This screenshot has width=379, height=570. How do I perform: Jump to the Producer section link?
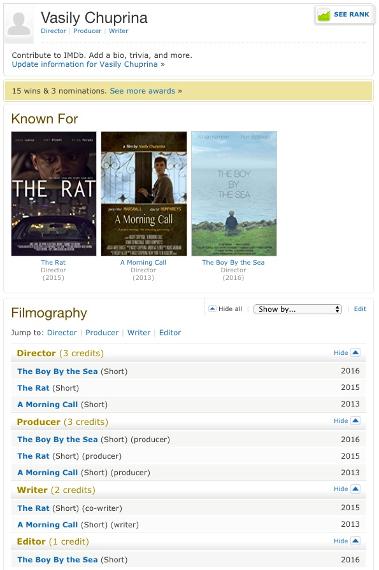point(102,332)
